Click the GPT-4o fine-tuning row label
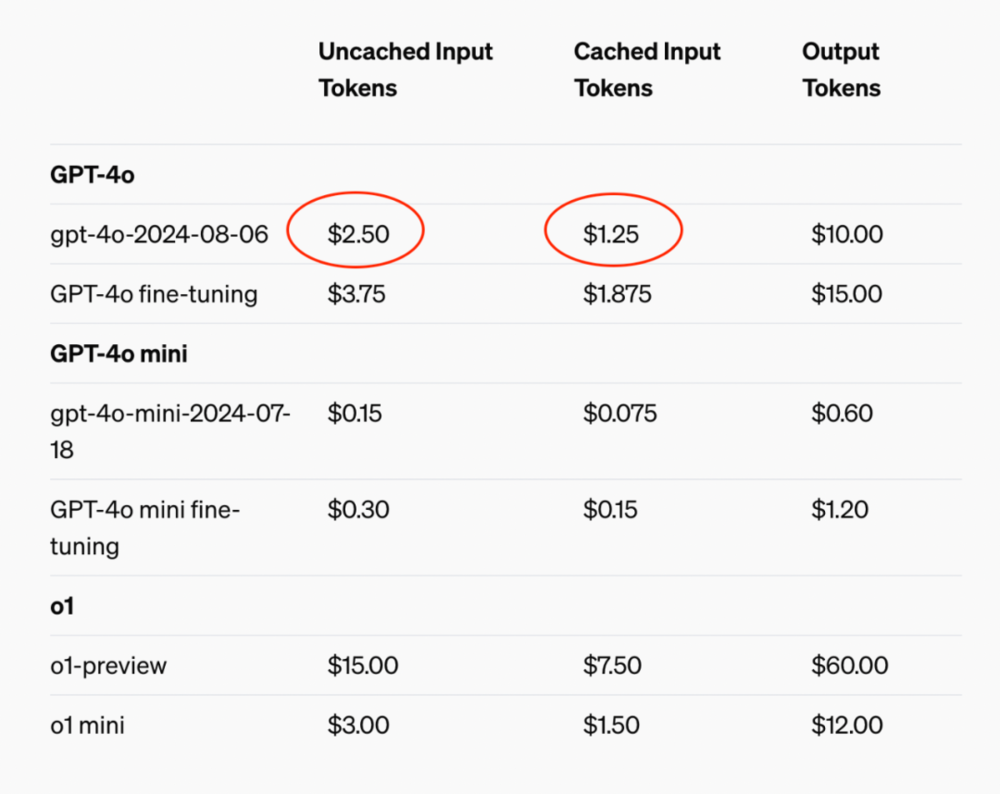Image resolution: width=1000 pixels, height=794 pixels. tap(154, 294)
